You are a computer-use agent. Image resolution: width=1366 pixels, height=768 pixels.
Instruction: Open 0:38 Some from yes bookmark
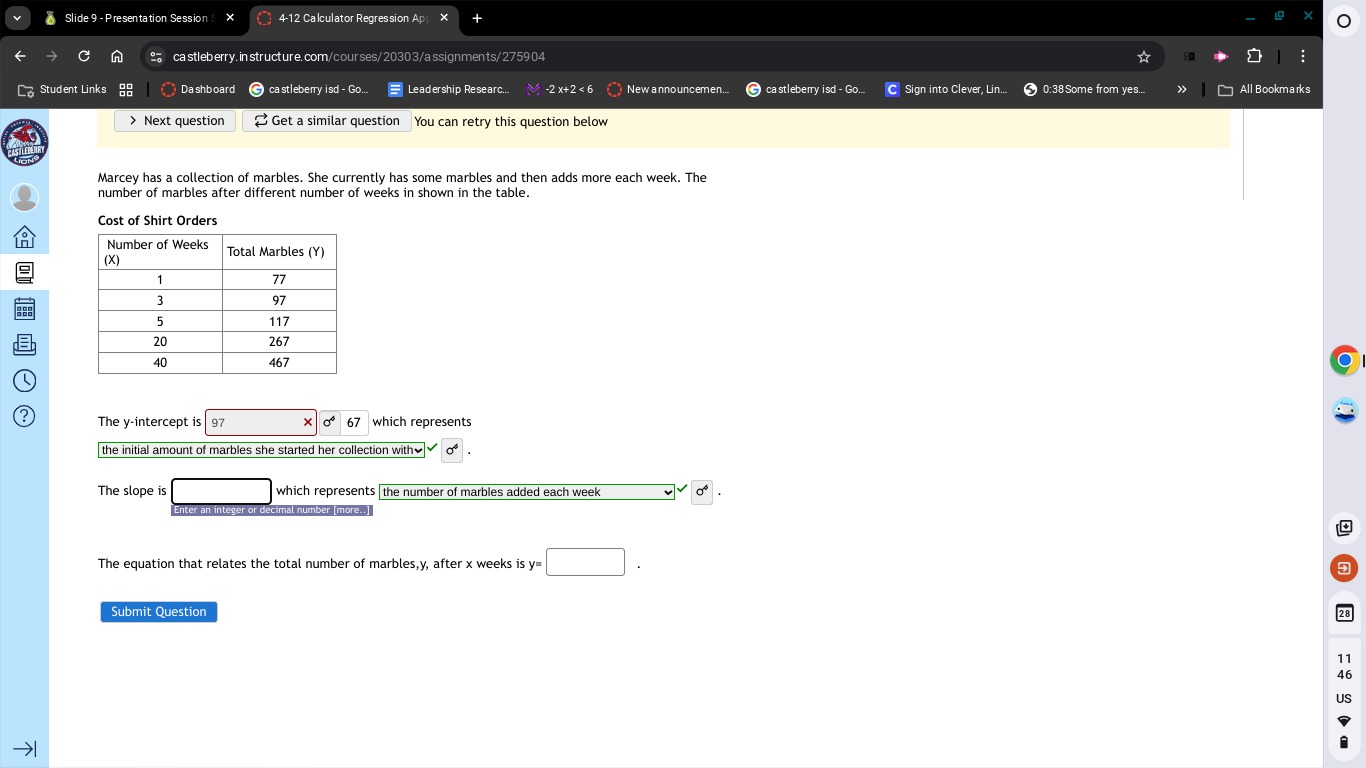point(1085,89)
